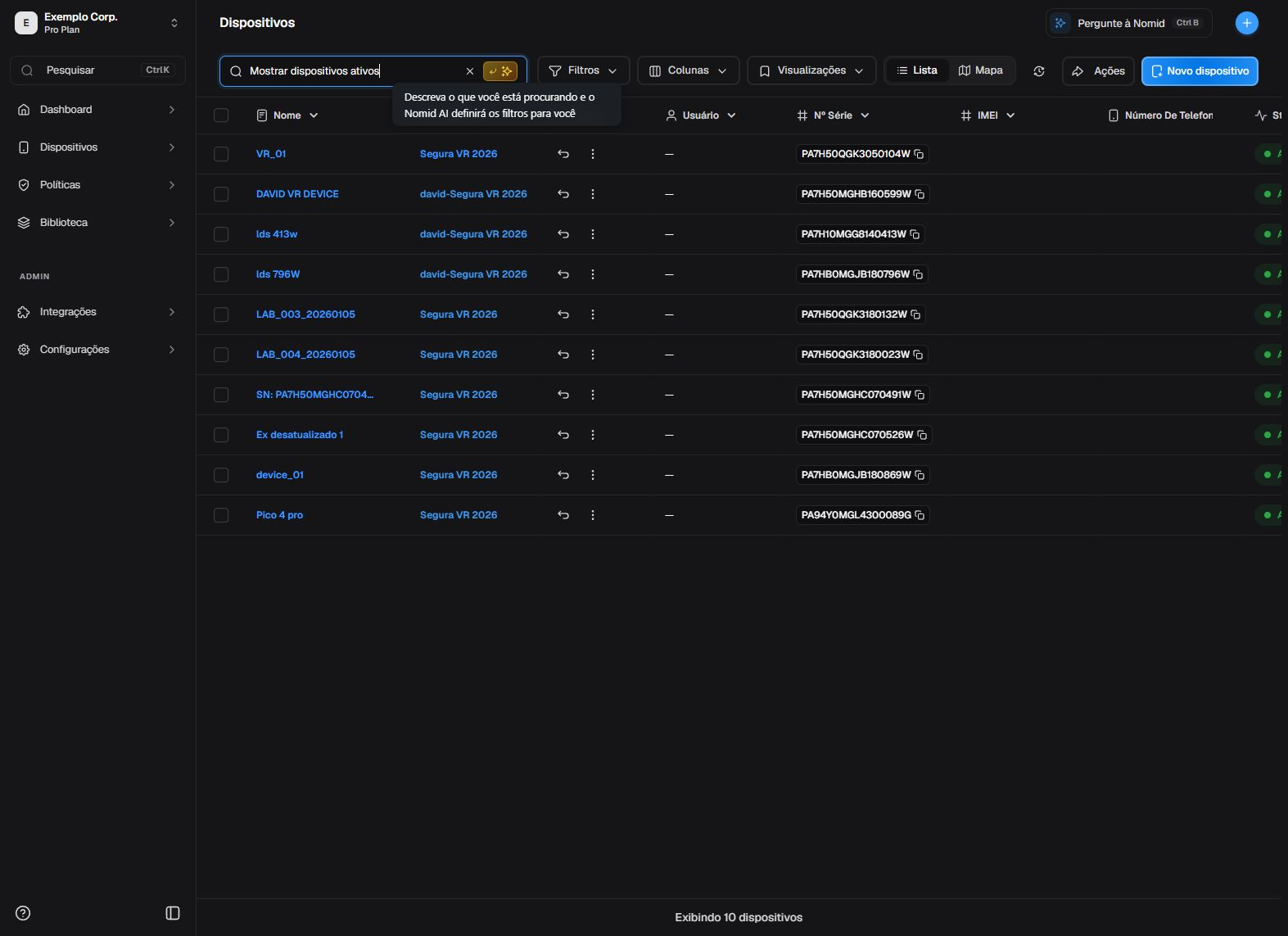Click the return arrow icon for Pico 4 pro
The width and height of the screenshot is (1288, 936).
(x=563, y=515)
